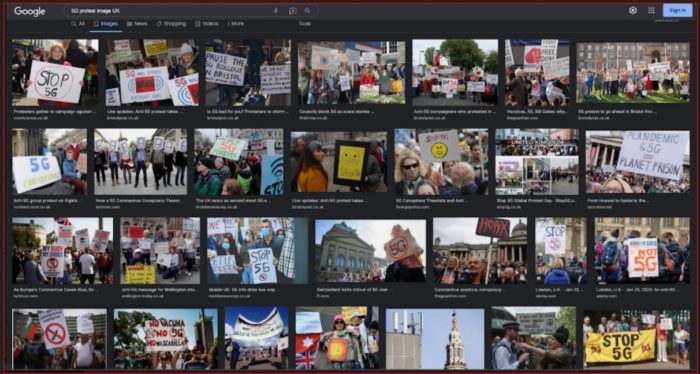Click the magnifying glass search icon
700x374 pixels.
(x=307, y=11)
